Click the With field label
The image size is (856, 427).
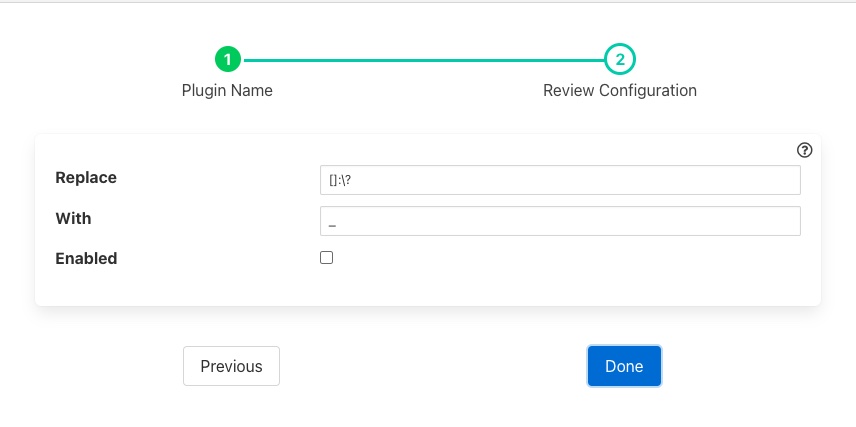click(74, 218)
